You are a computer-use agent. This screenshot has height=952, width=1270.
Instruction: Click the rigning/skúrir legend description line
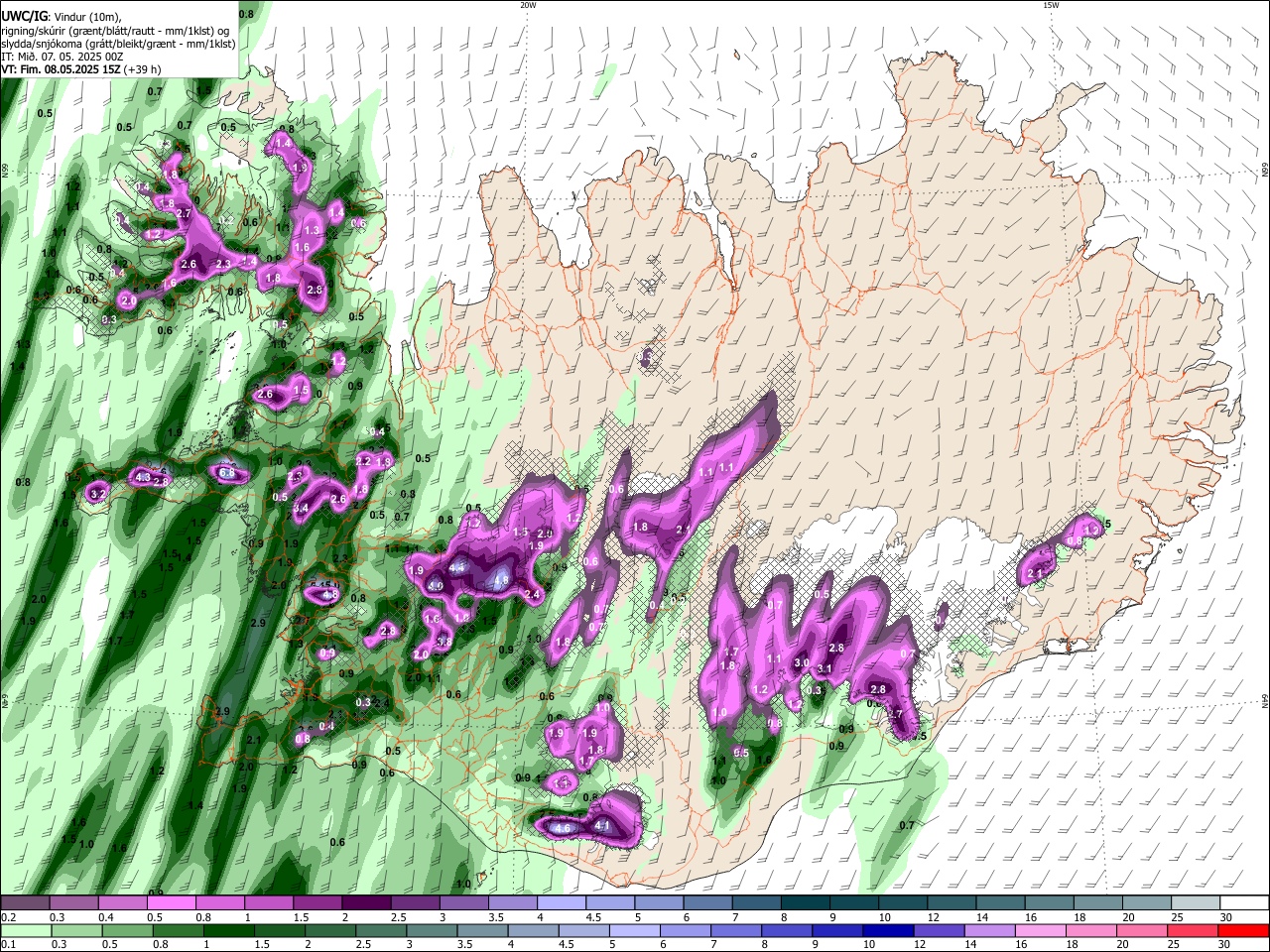point(114,30)
